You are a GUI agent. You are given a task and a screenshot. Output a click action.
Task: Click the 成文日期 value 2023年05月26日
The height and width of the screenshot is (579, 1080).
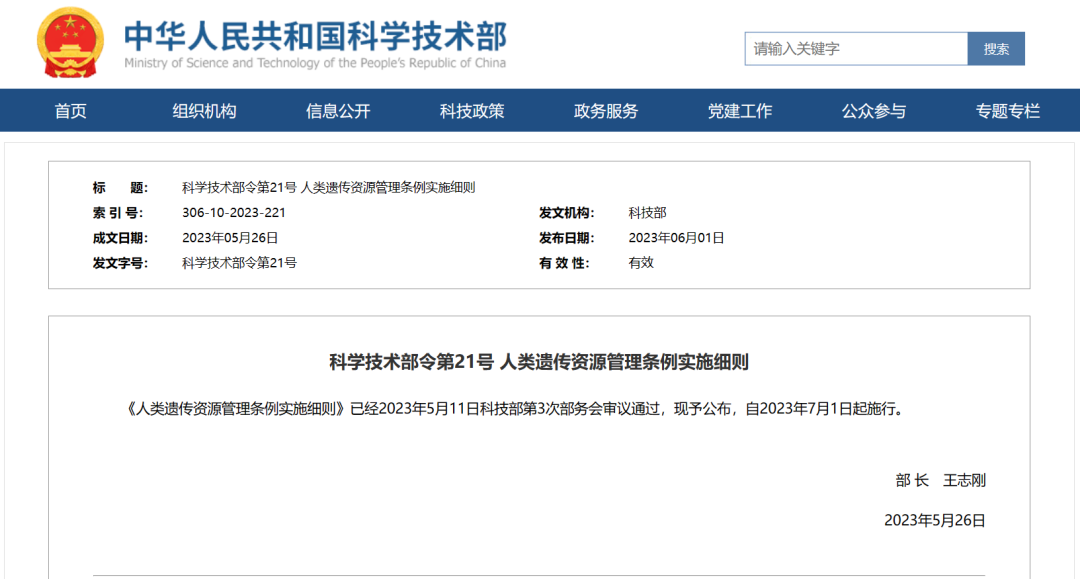tap(230, 238)
